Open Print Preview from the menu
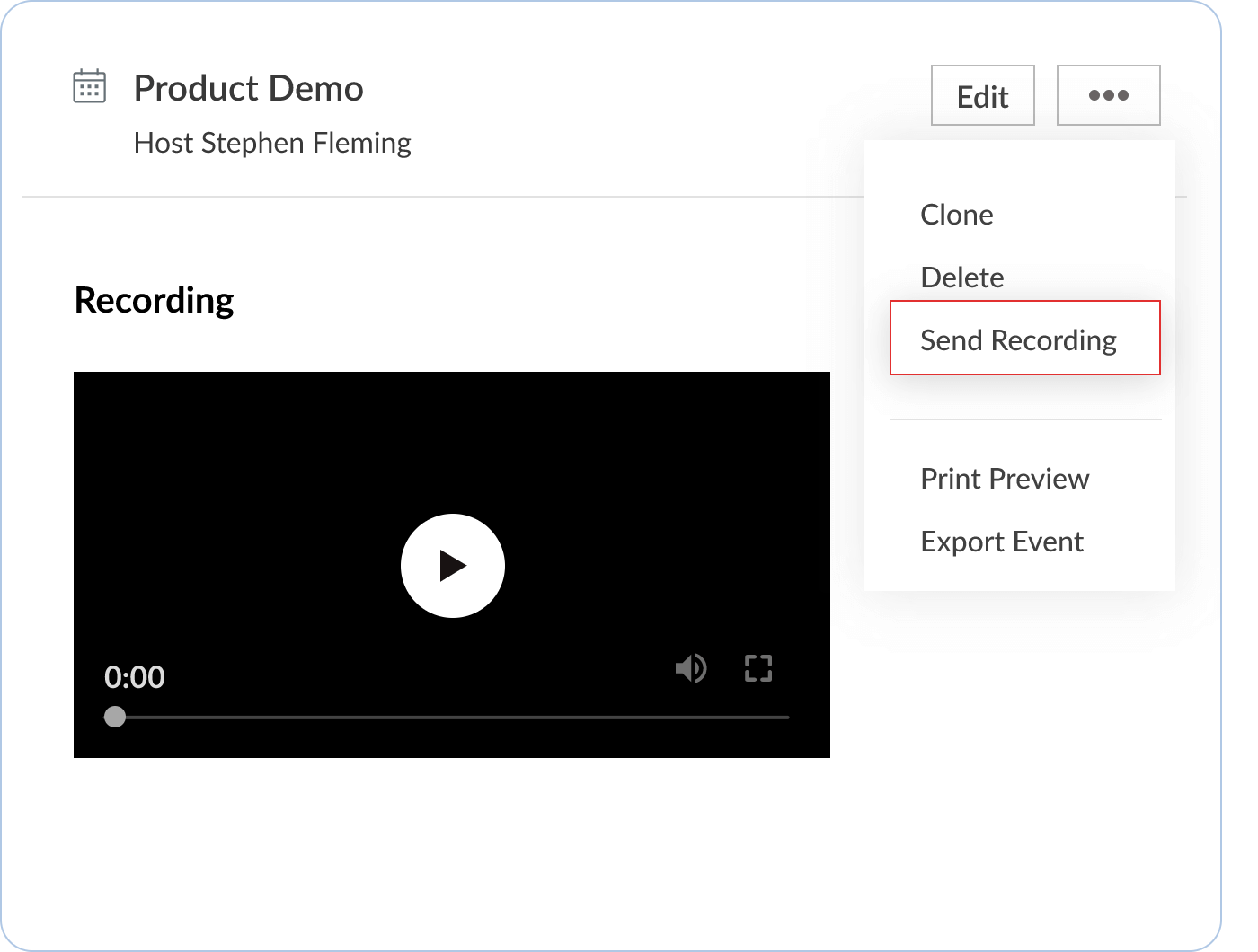Screen dimensions: 1258x952 pos(1004,479)
